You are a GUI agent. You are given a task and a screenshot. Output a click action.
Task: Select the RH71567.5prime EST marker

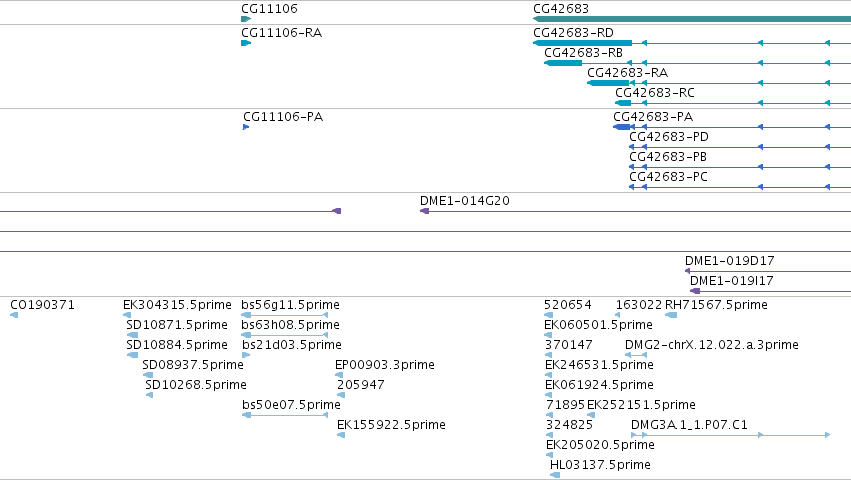[671, 315]
